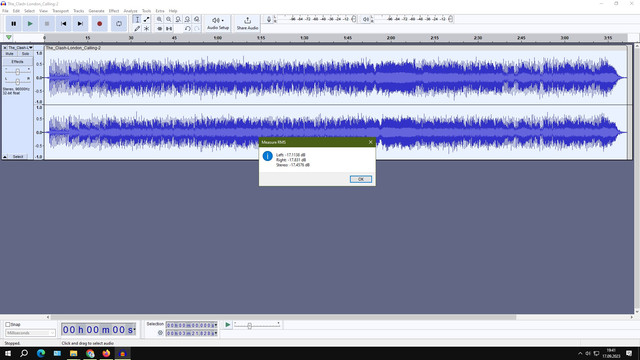640x360 pixels.
Task: Click the red Record button
Action: pos(99,24)
